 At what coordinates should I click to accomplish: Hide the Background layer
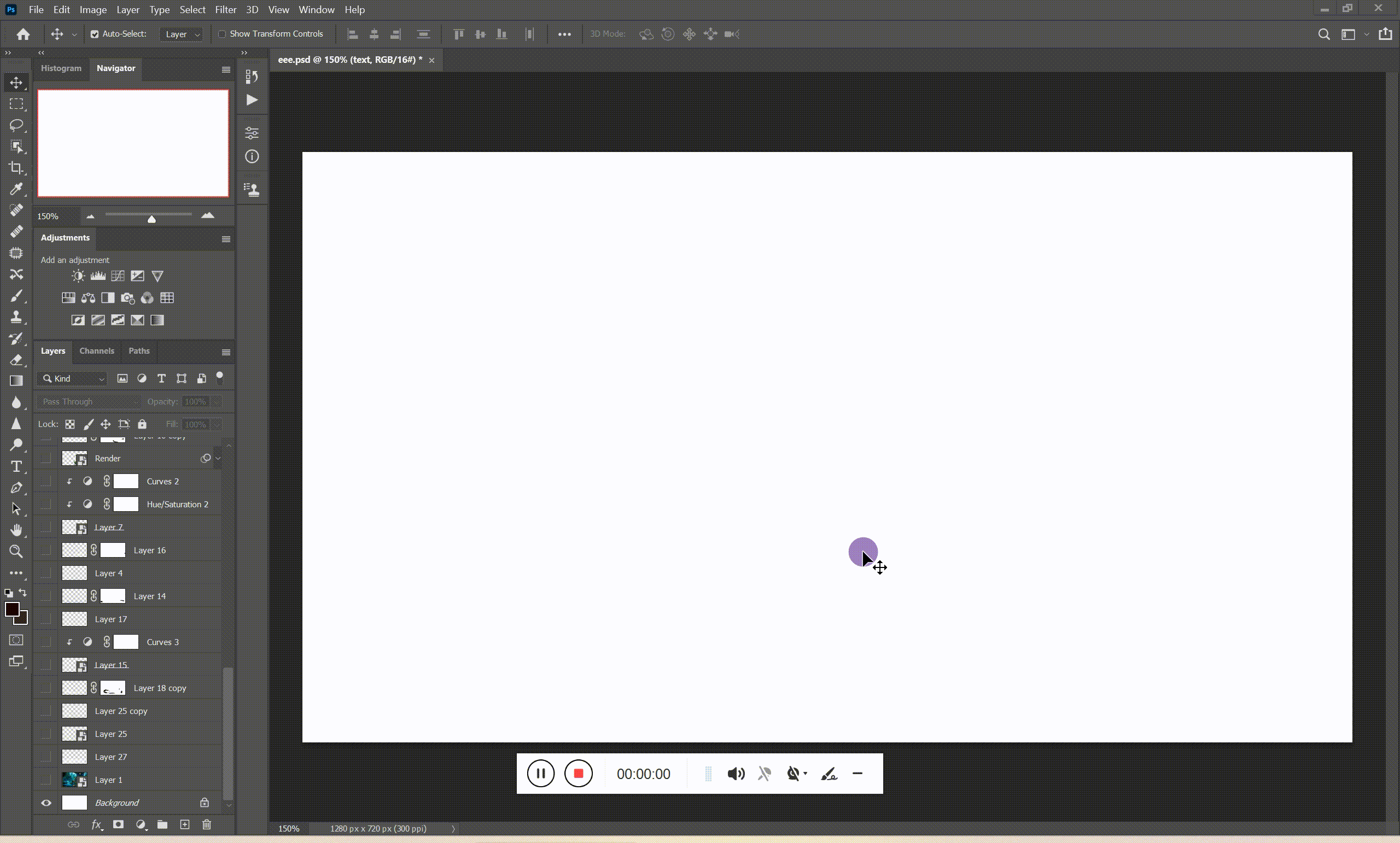(x=46, y=803)
